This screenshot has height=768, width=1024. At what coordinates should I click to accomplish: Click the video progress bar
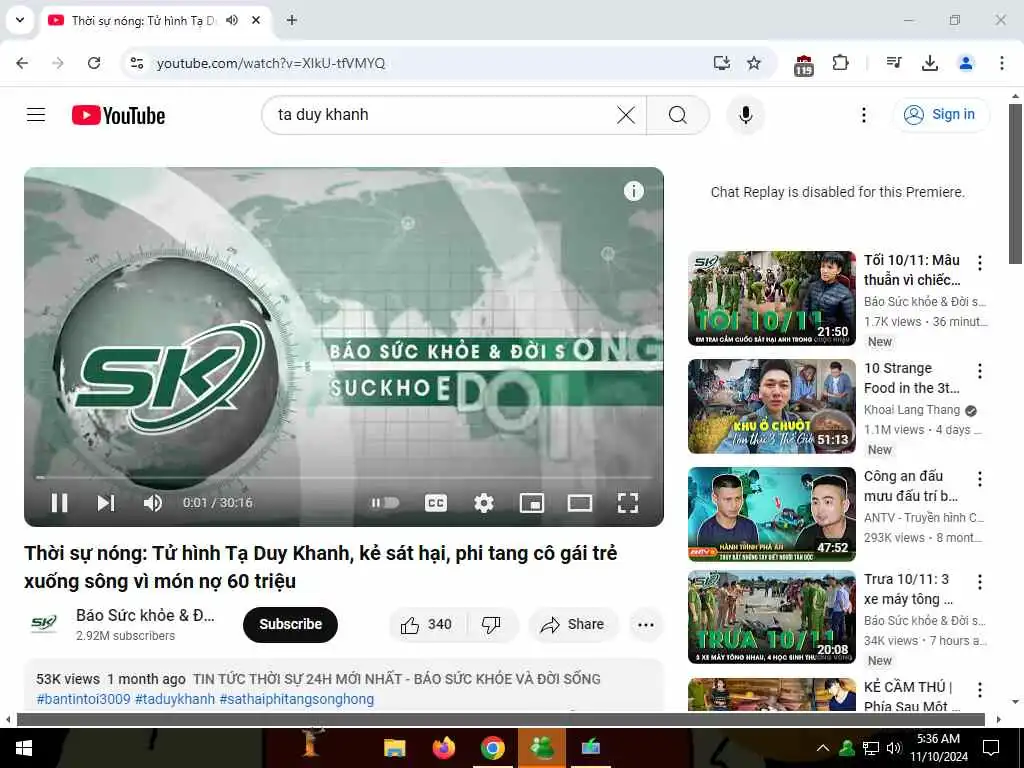[344, 477]
